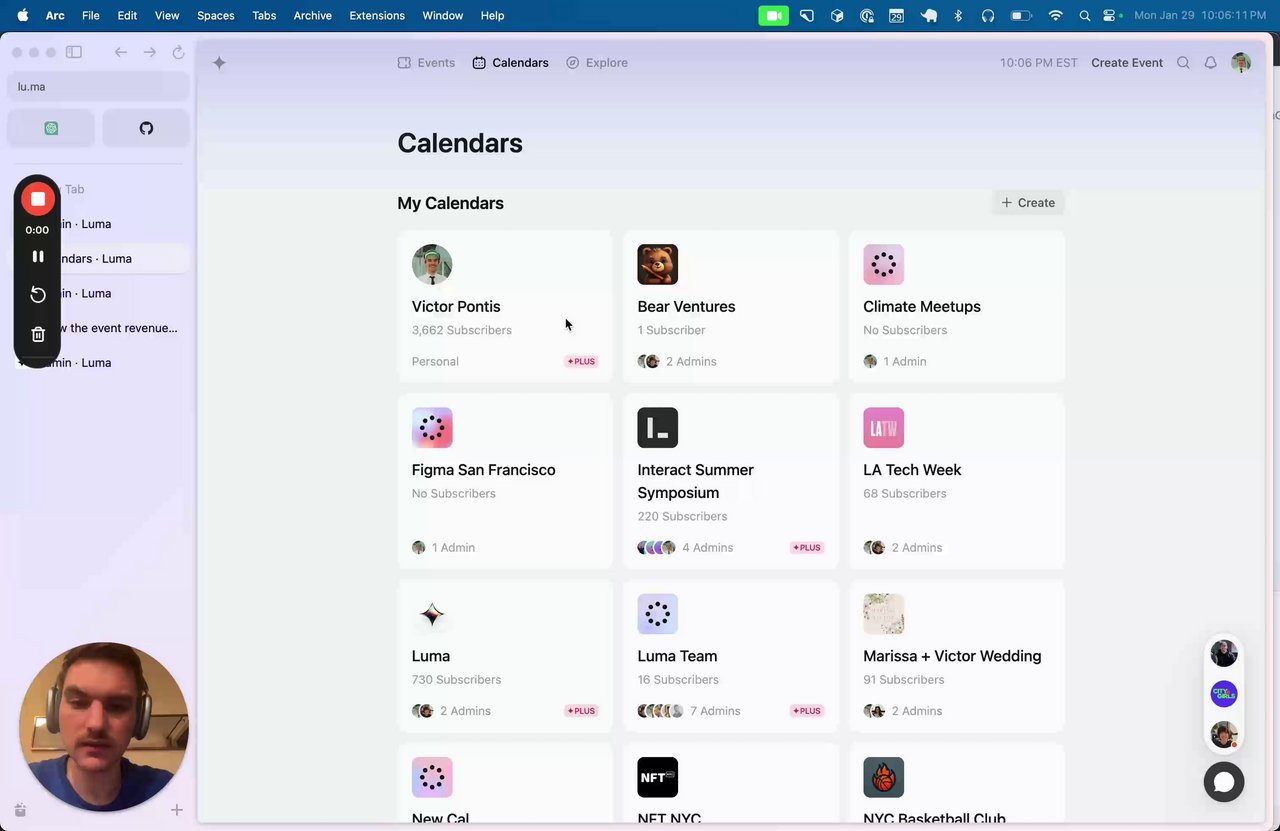Screen dimensions: 1280x831
Task: Click the Interact Summer Symposium dark logo
Action: coord(657,428)
